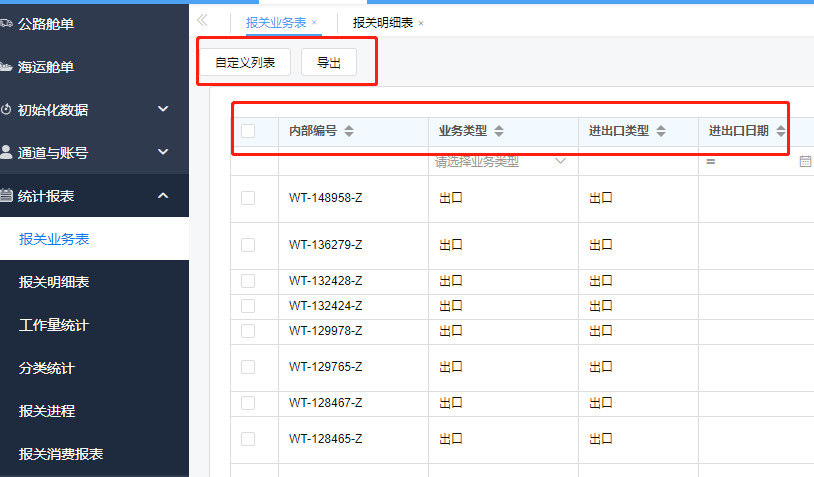Sort by 进出口类型 column
The width and height of the screenshot is (814, 477).
point(661,131)
